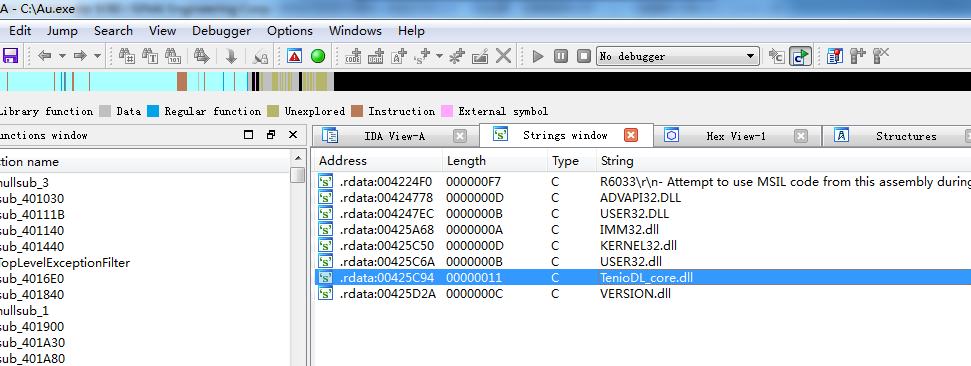Open the Edit menu
This screenshot has width=971, height=366.
click(x=20, y=31)
